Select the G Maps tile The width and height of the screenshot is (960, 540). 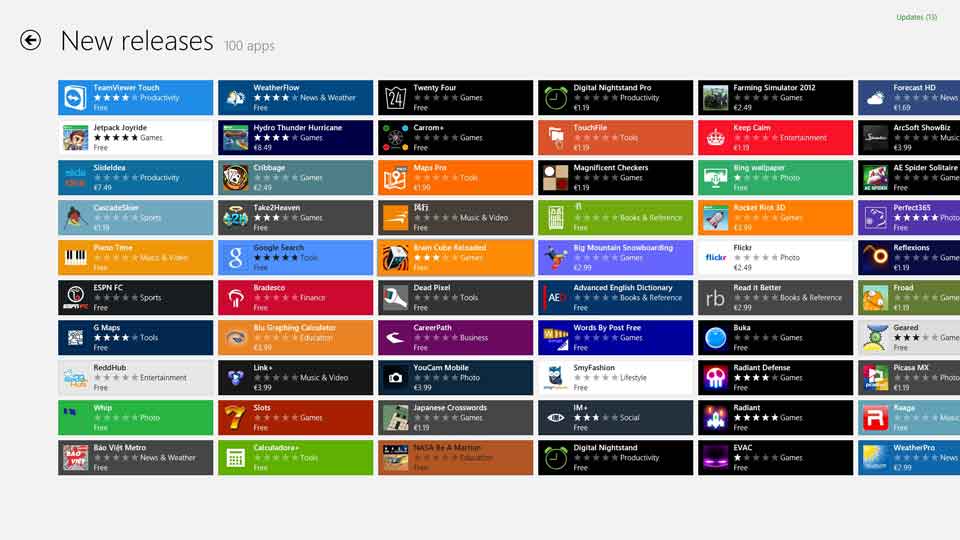coord(136,337)
